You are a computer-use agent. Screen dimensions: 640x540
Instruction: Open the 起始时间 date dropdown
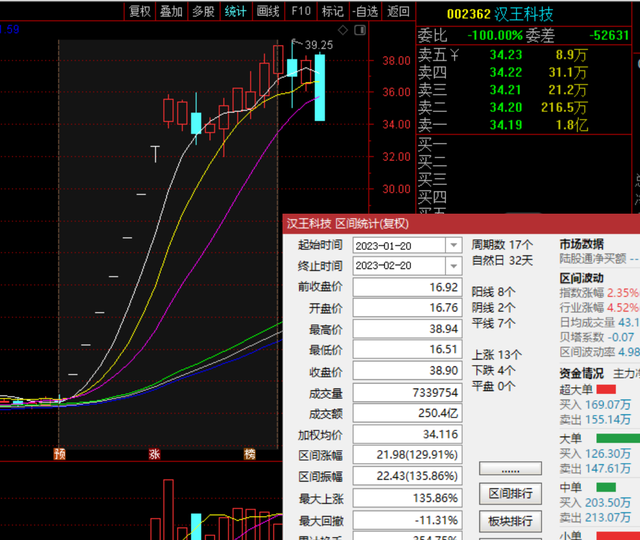[454, 245]
